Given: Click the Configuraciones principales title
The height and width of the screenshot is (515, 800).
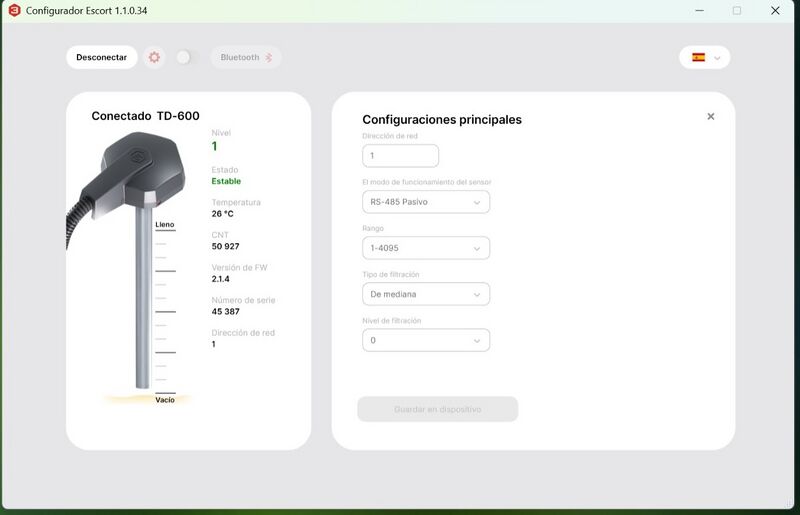Looking at the screenshot, I should click(442, 119).
